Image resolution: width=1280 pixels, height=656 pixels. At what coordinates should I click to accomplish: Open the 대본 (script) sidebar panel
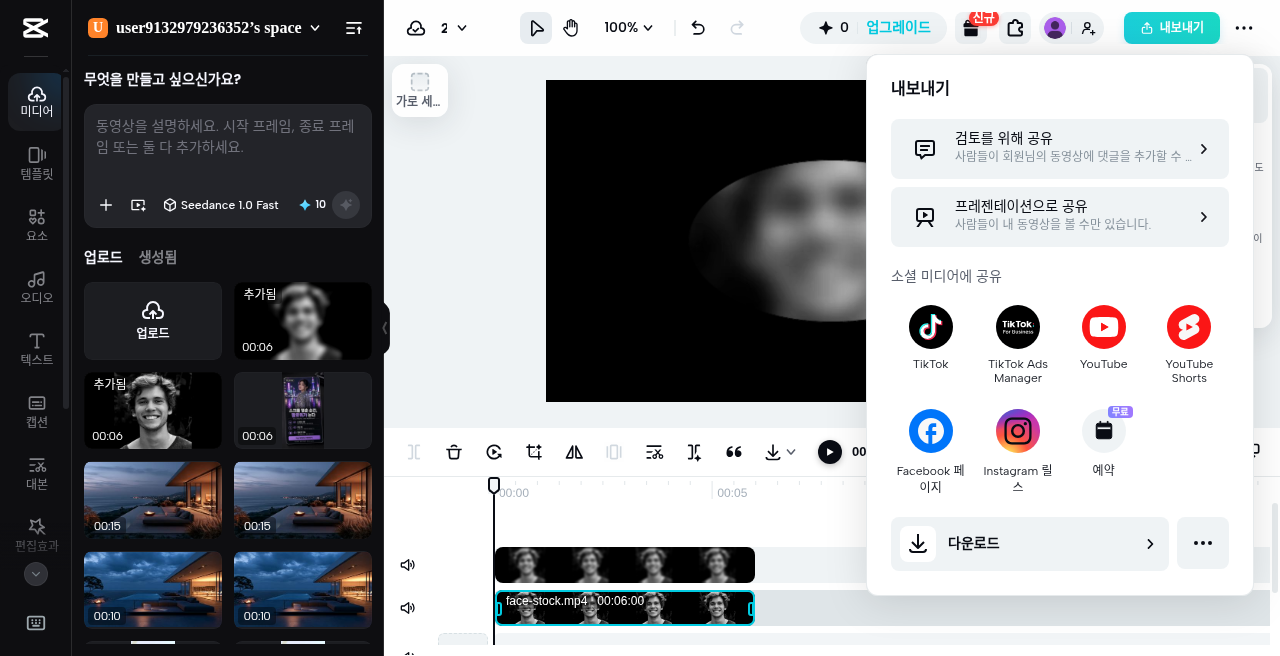(36, 473)
